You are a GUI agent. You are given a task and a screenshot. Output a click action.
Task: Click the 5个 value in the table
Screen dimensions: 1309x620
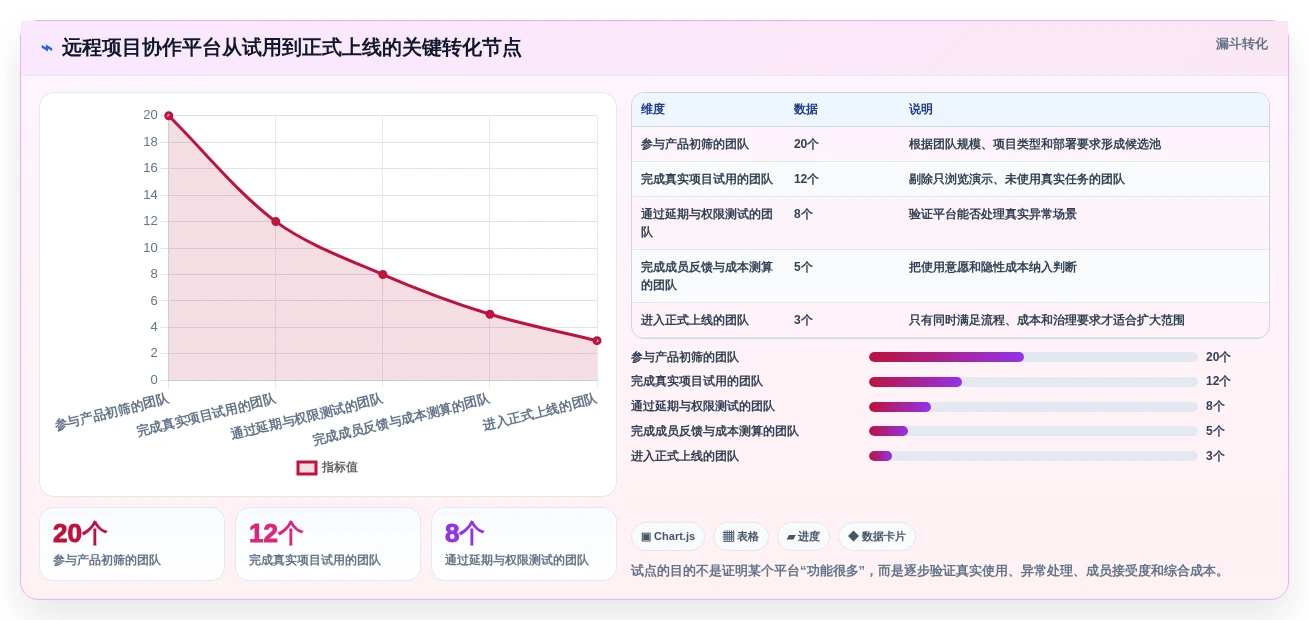point(803,267)
